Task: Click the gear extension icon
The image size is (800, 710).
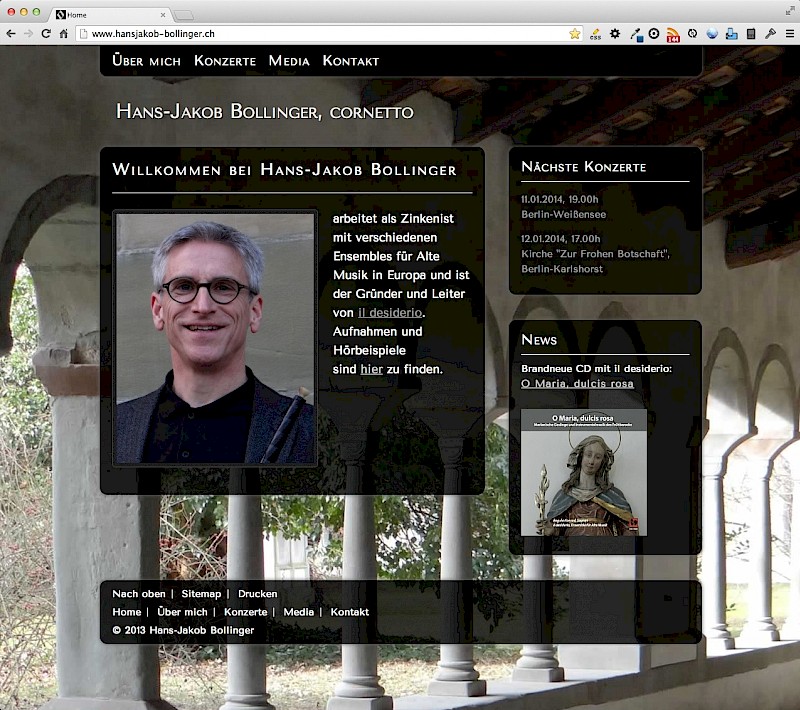Action: (x=615, y=34)
